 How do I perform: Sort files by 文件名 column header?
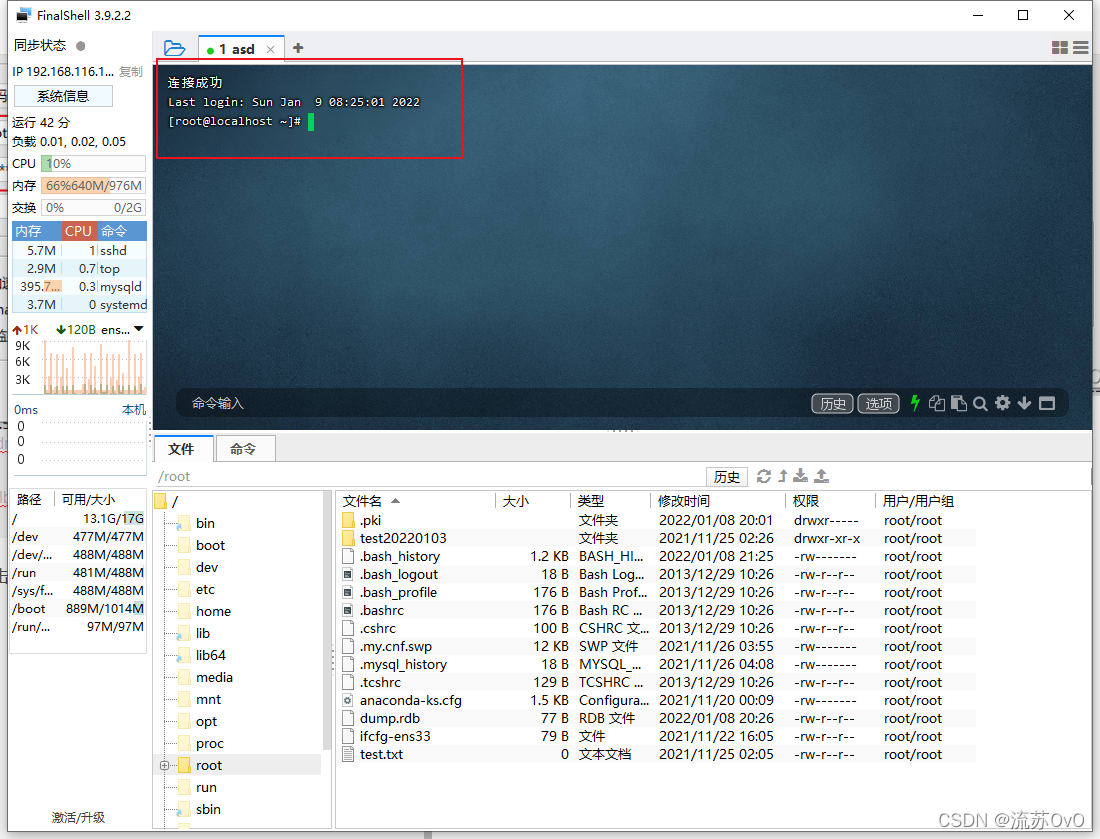pyautogui.click(x=416, y=501)
